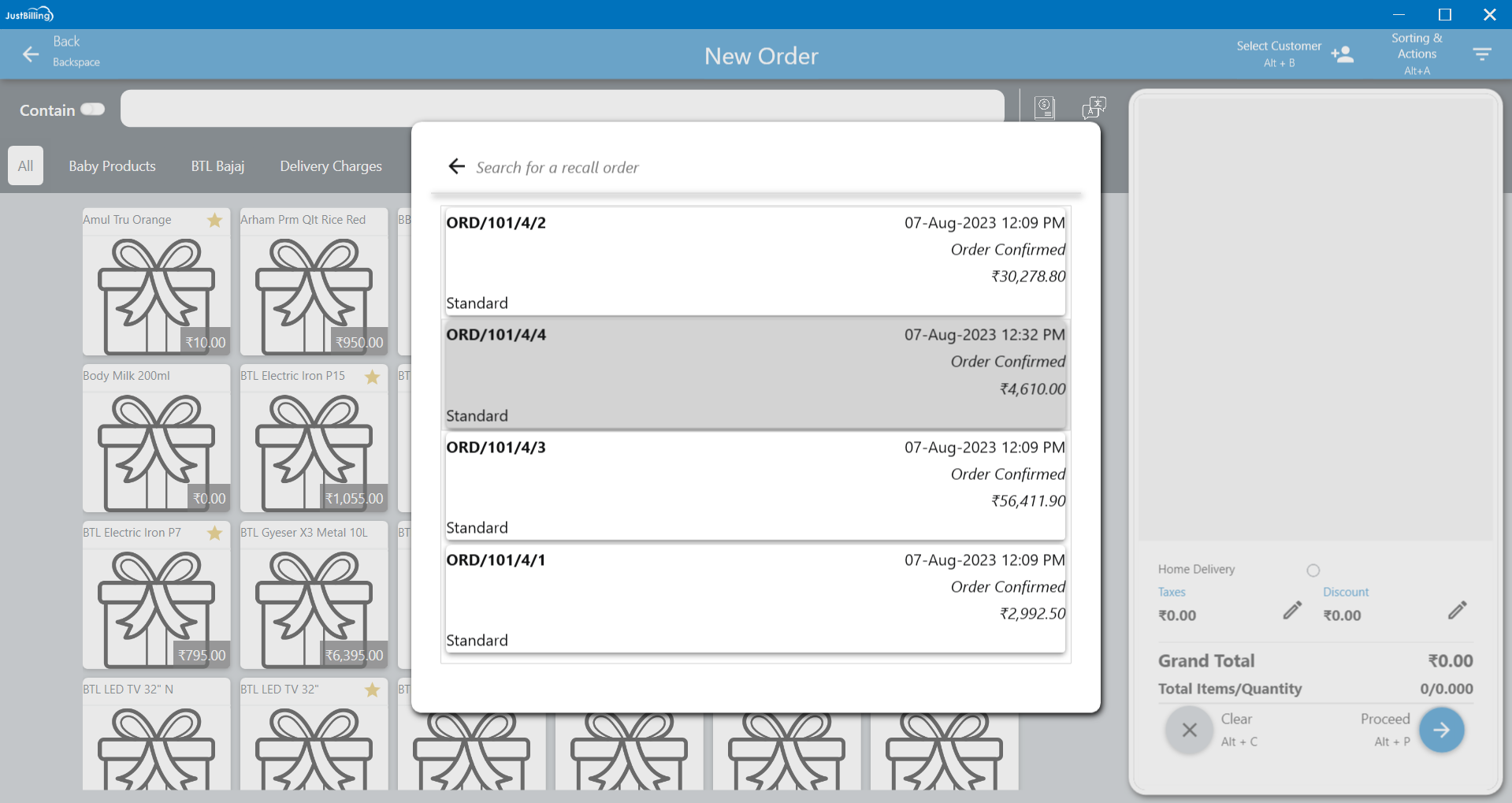Open Sorting & Actions filter icon
The height and width of the screenshot is (803, 1512).
tap(1481, 54)
